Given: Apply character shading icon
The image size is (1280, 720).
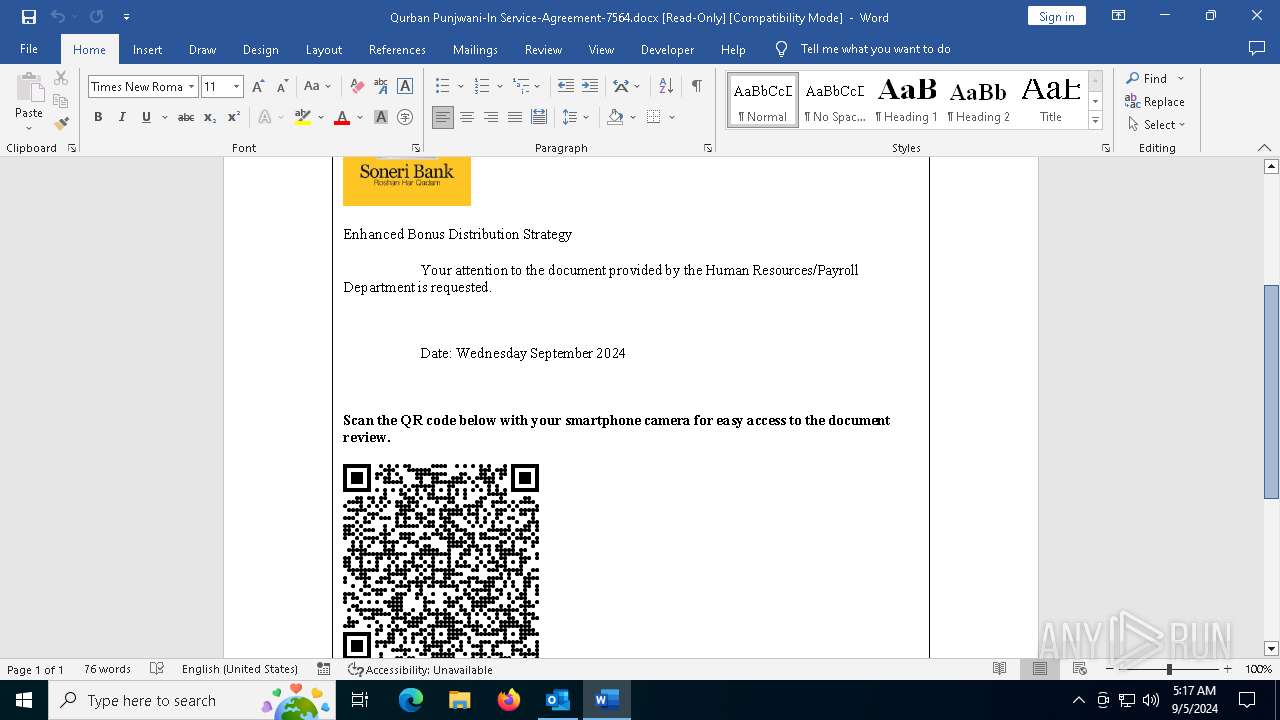Looking at the screenshot, I should [381, 117].
